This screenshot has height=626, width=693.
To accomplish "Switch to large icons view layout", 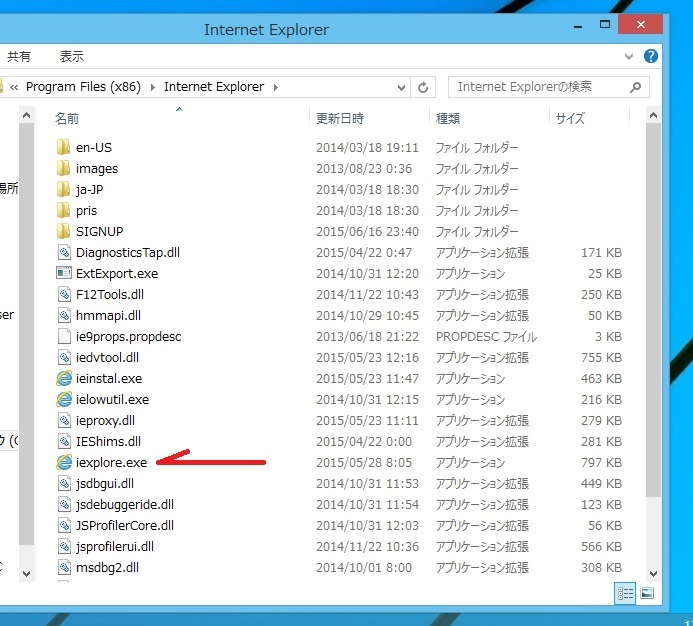I will coord(647,593).
